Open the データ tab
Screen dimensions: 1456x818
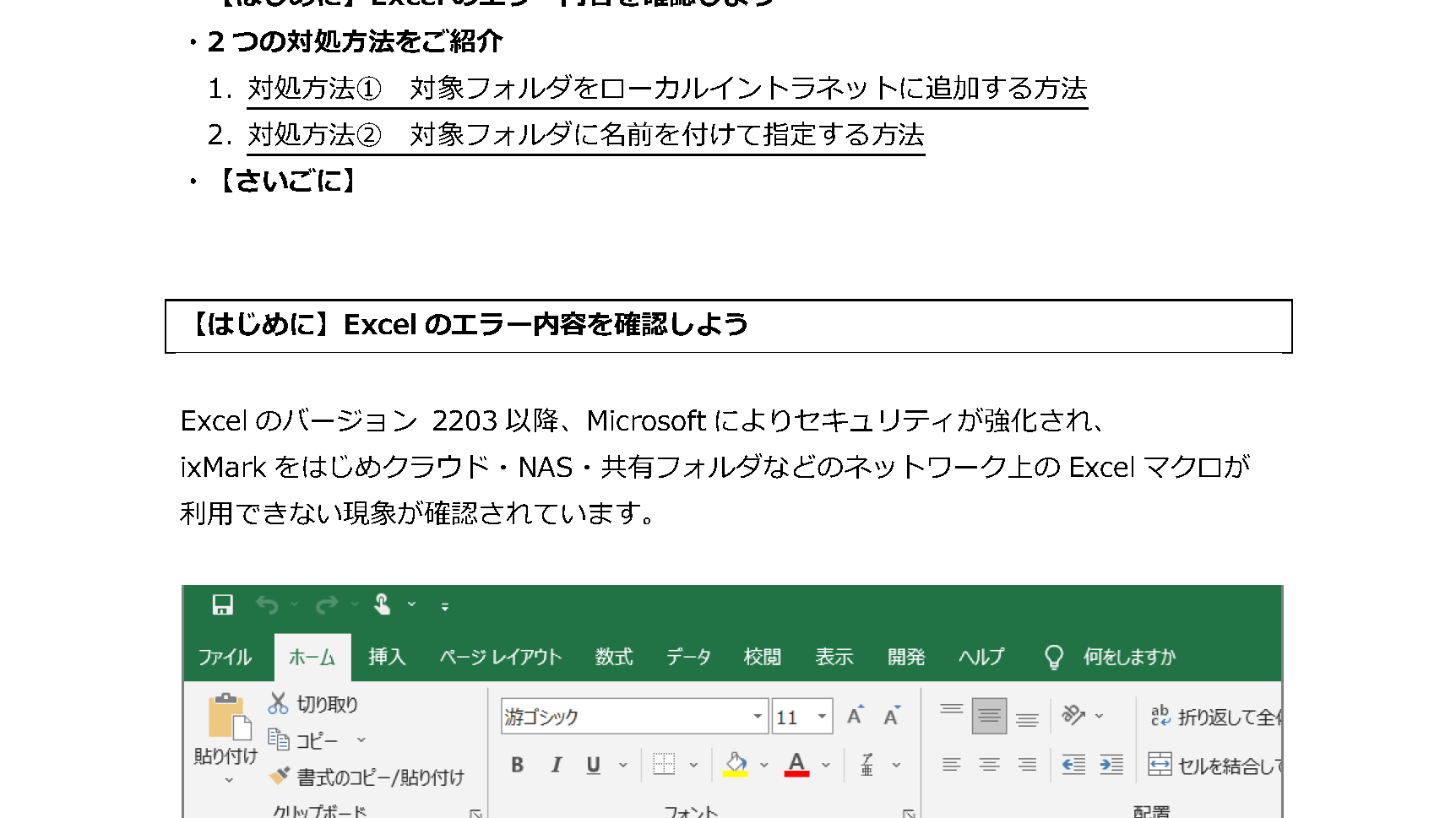pos(688,657)
